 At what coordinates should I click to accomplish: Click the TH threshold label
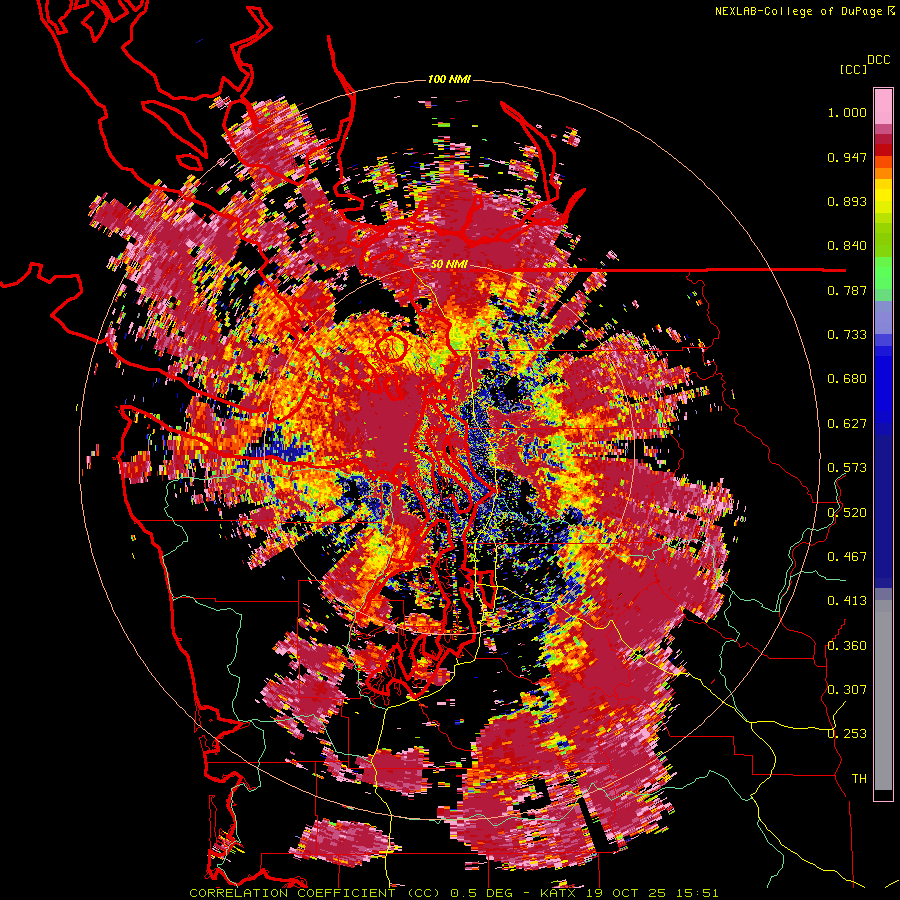859,778
